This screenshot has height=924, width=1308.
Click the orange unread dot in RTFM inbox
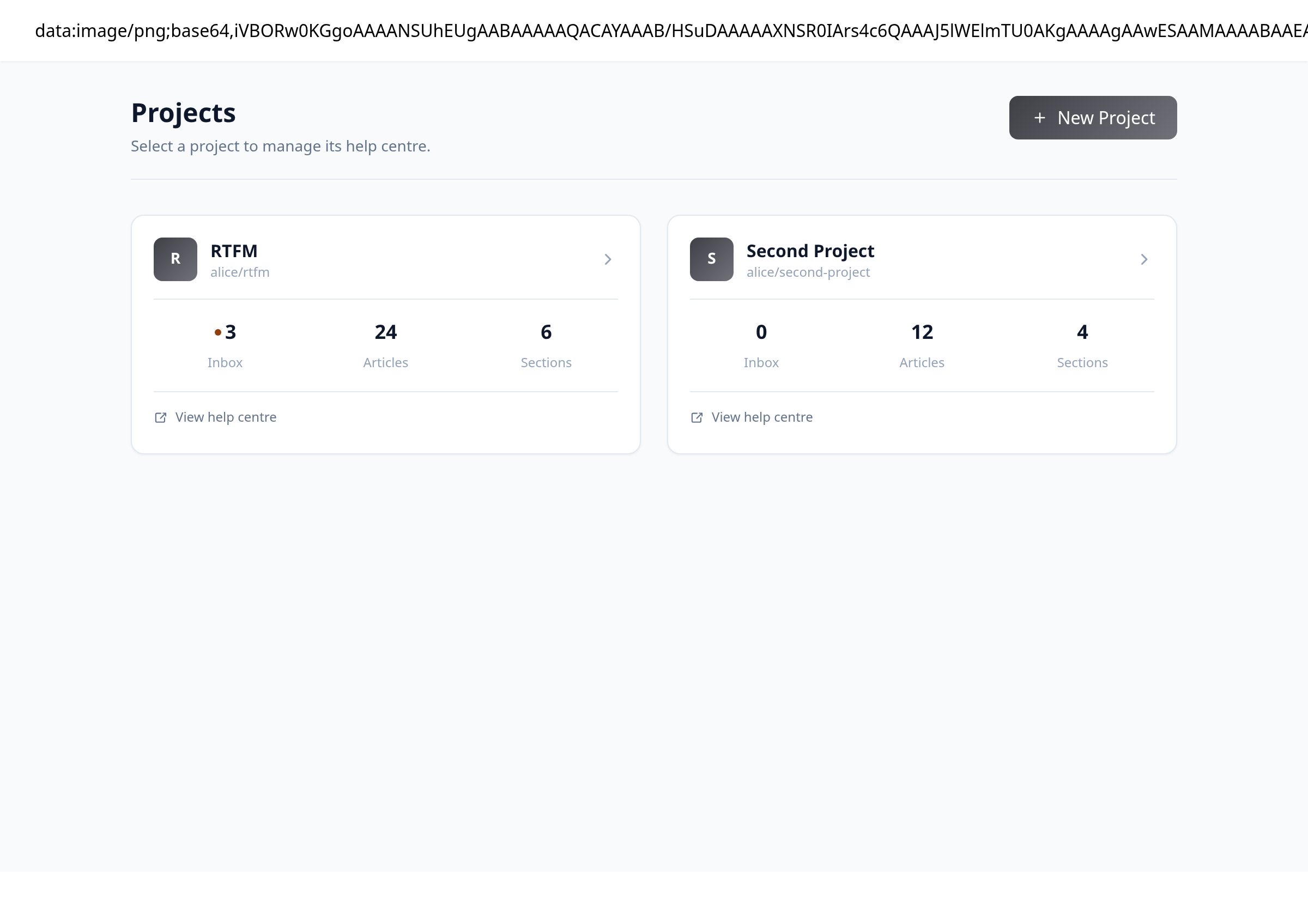click(217, 332)
